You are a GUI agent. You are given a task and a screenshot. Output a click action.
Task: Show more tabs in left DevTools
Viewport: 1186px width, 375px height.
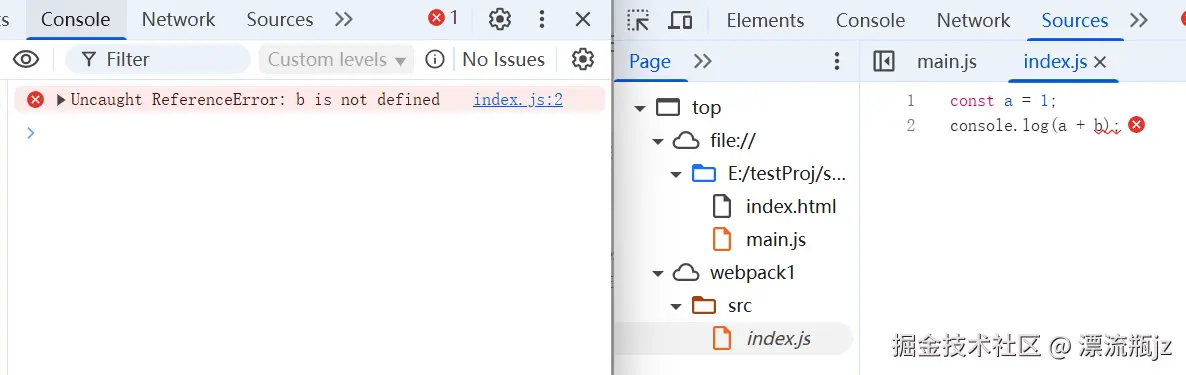(x=344, y=20)
